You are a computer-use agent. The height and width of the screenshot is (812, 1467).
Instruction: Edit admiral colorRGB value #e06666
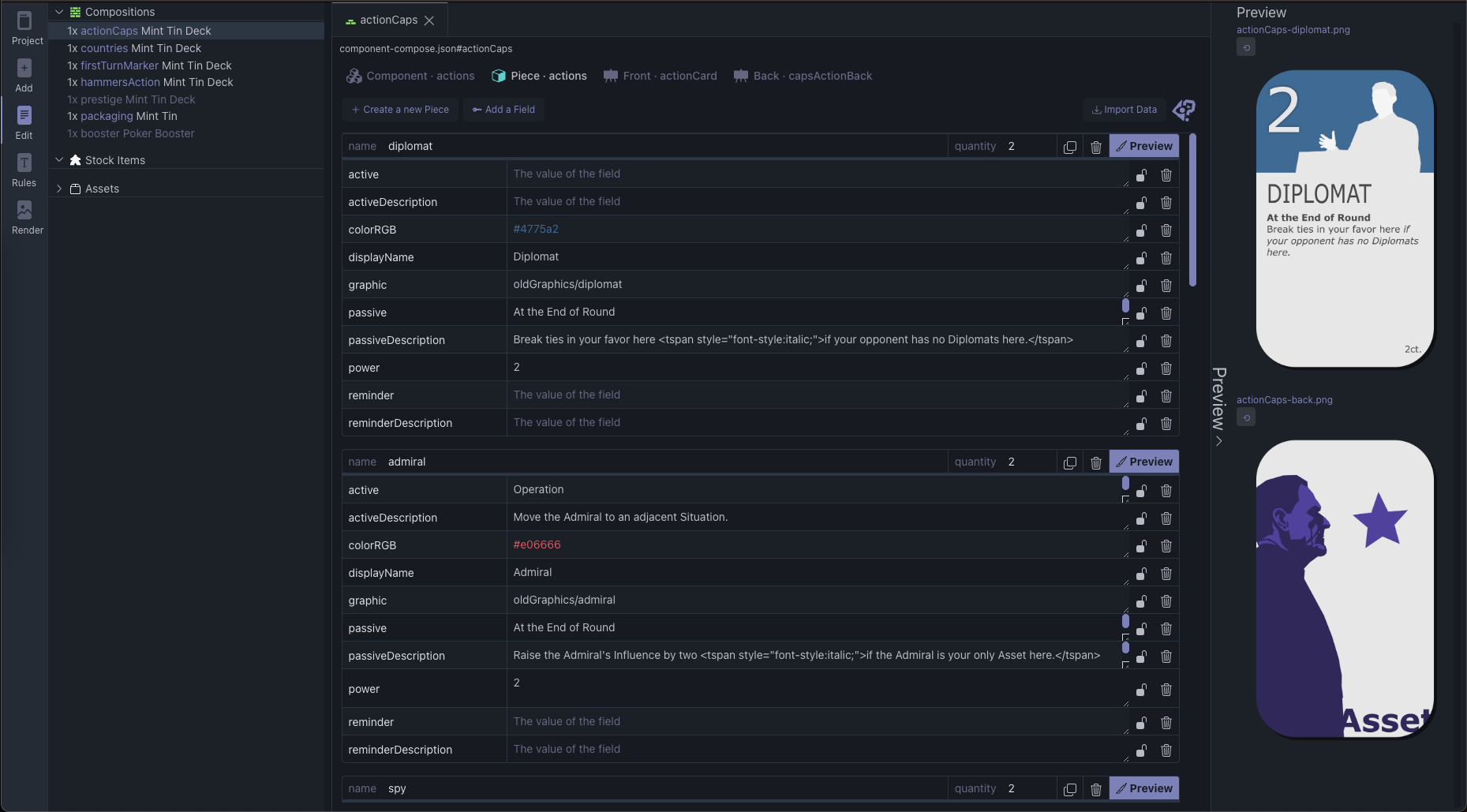click(817, 544)
